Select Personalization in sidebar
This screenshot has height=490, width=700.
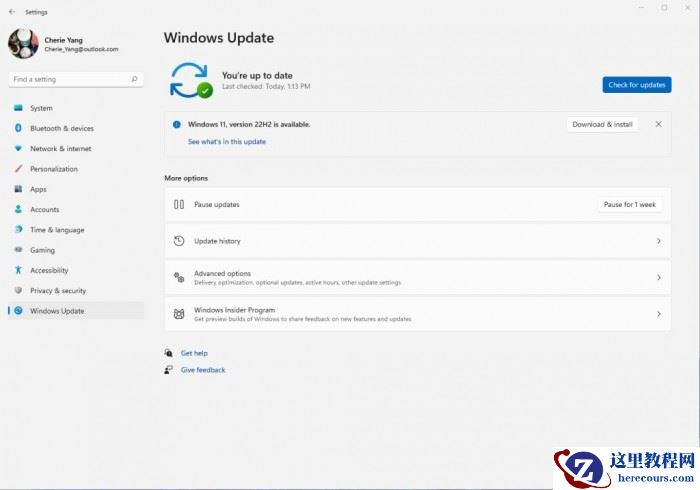tap(76, 169)
